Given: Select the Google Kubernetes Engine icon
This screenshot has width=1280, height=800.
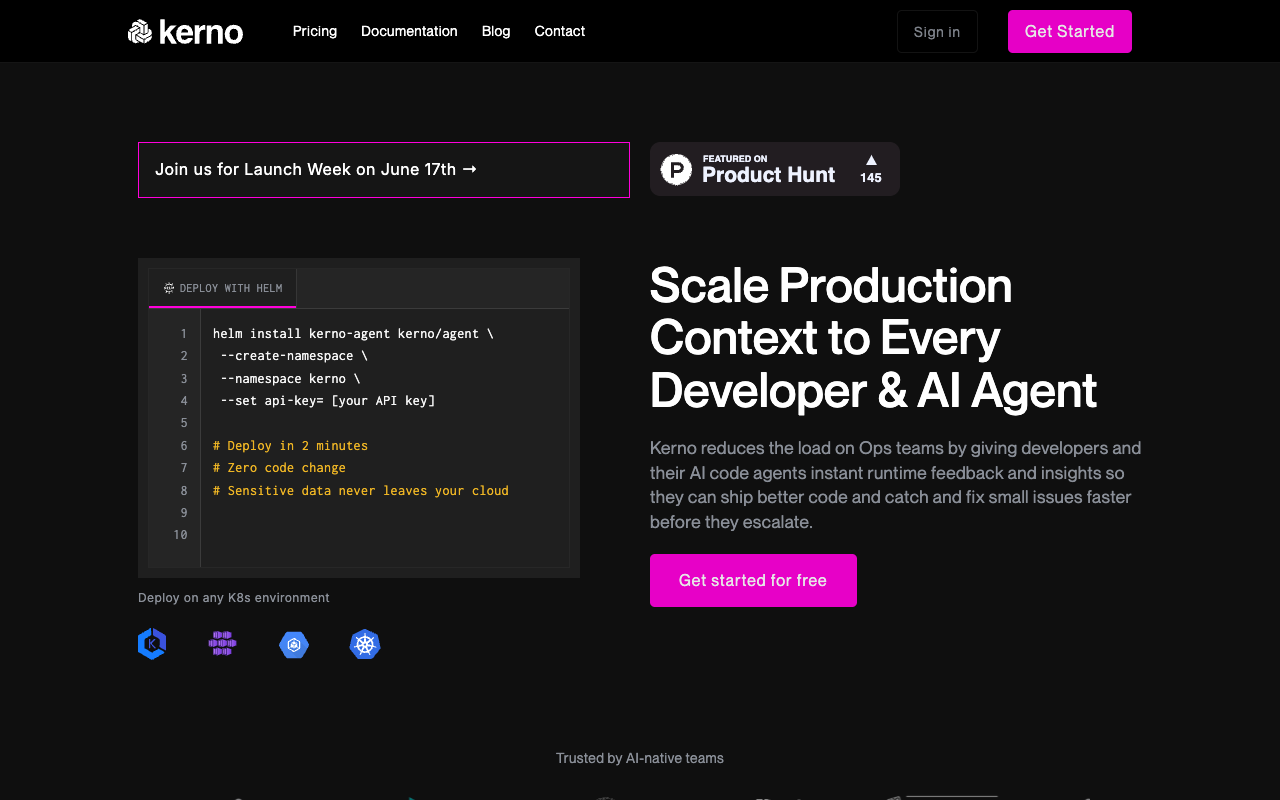Looking at the screenshot, I should (x=293, y=644).
